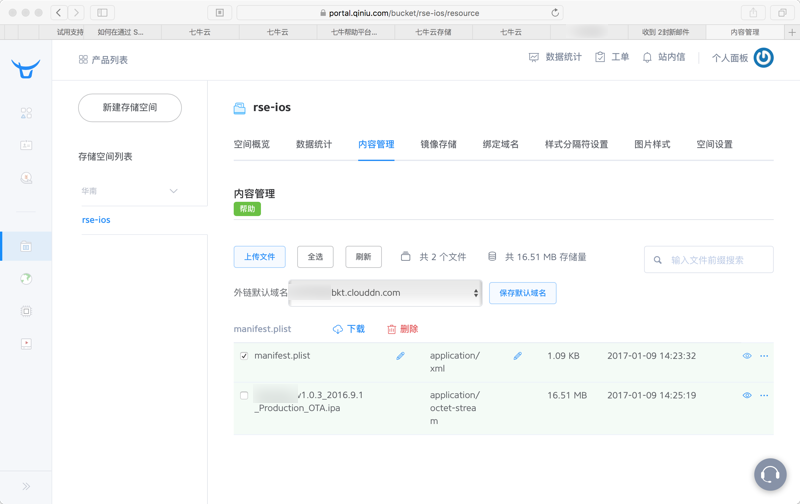Expand the sidebar with double chevron
This screenshot has width=800, height=504.
[x=26, y=486]
